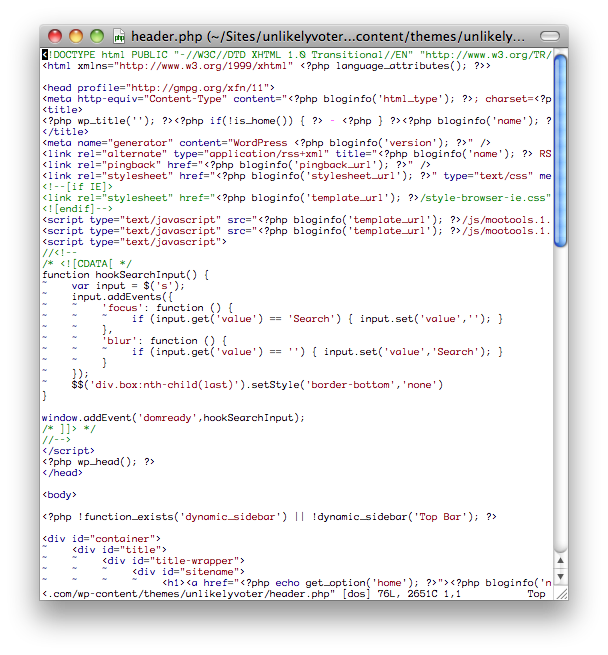Click the vertical scrollbar thumb
Image resolution: width=608 pixels, height=655 pixels.
tap(560, 151)
